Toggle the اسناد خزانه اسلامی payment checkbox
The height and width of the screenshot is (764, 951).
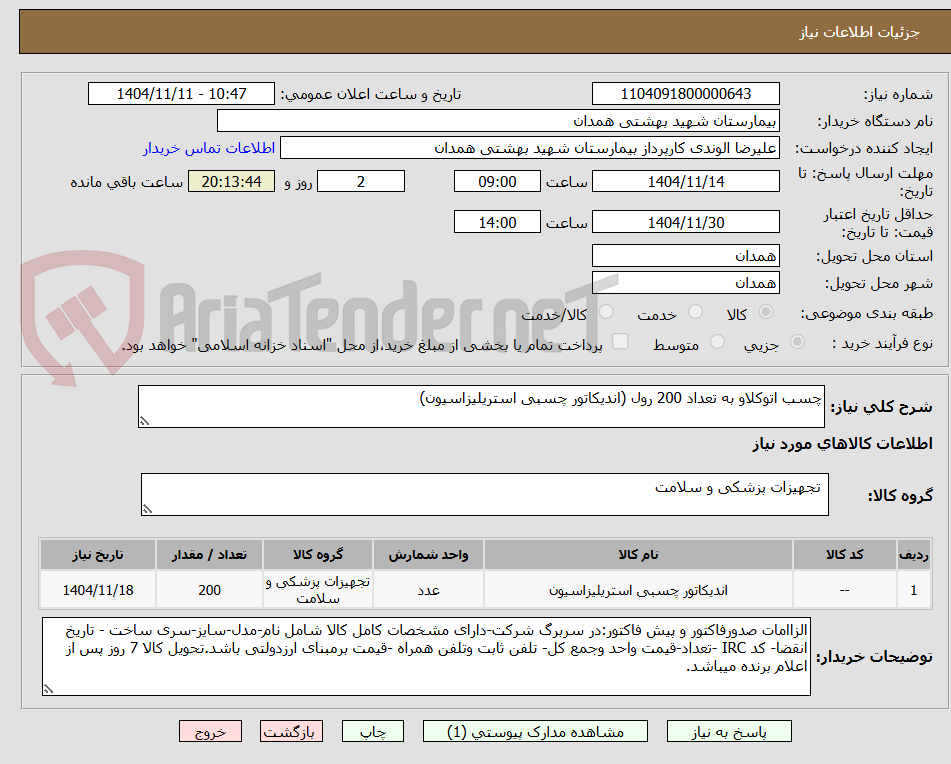click(620, 341)
